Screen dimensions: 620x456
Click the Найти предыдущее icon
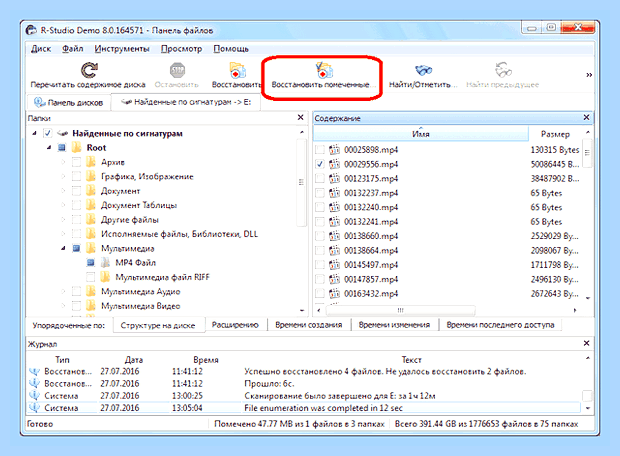coord(503,70)
